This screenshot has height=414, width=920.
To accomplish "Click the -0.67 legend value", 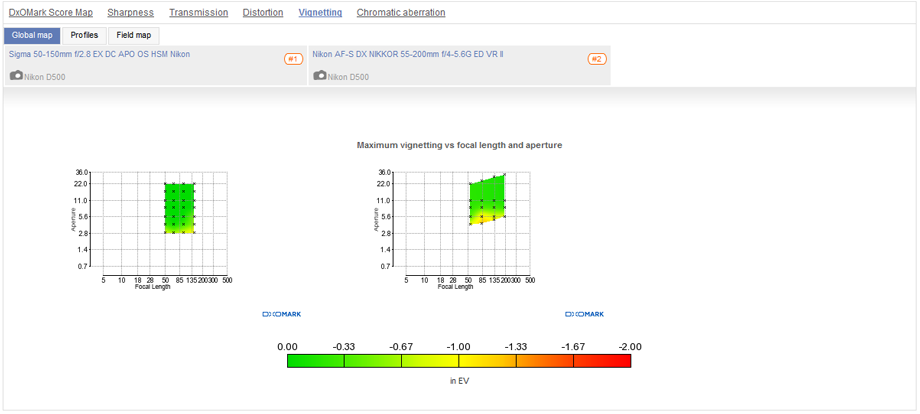I will tap(402, 347).
